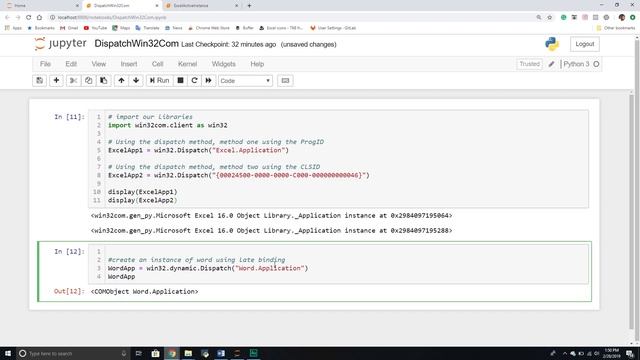
Task: Open the Cell menu
Action: click(158, 64)
